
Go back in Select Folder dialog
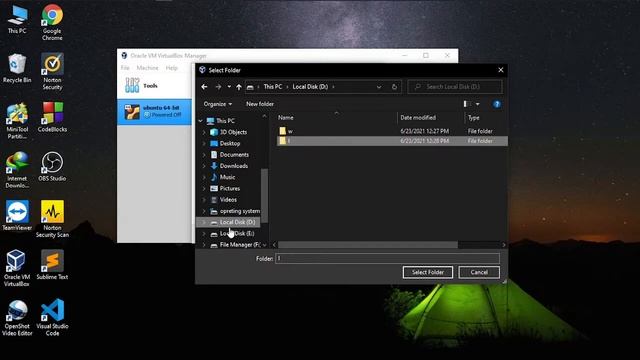tap(204, 87)
